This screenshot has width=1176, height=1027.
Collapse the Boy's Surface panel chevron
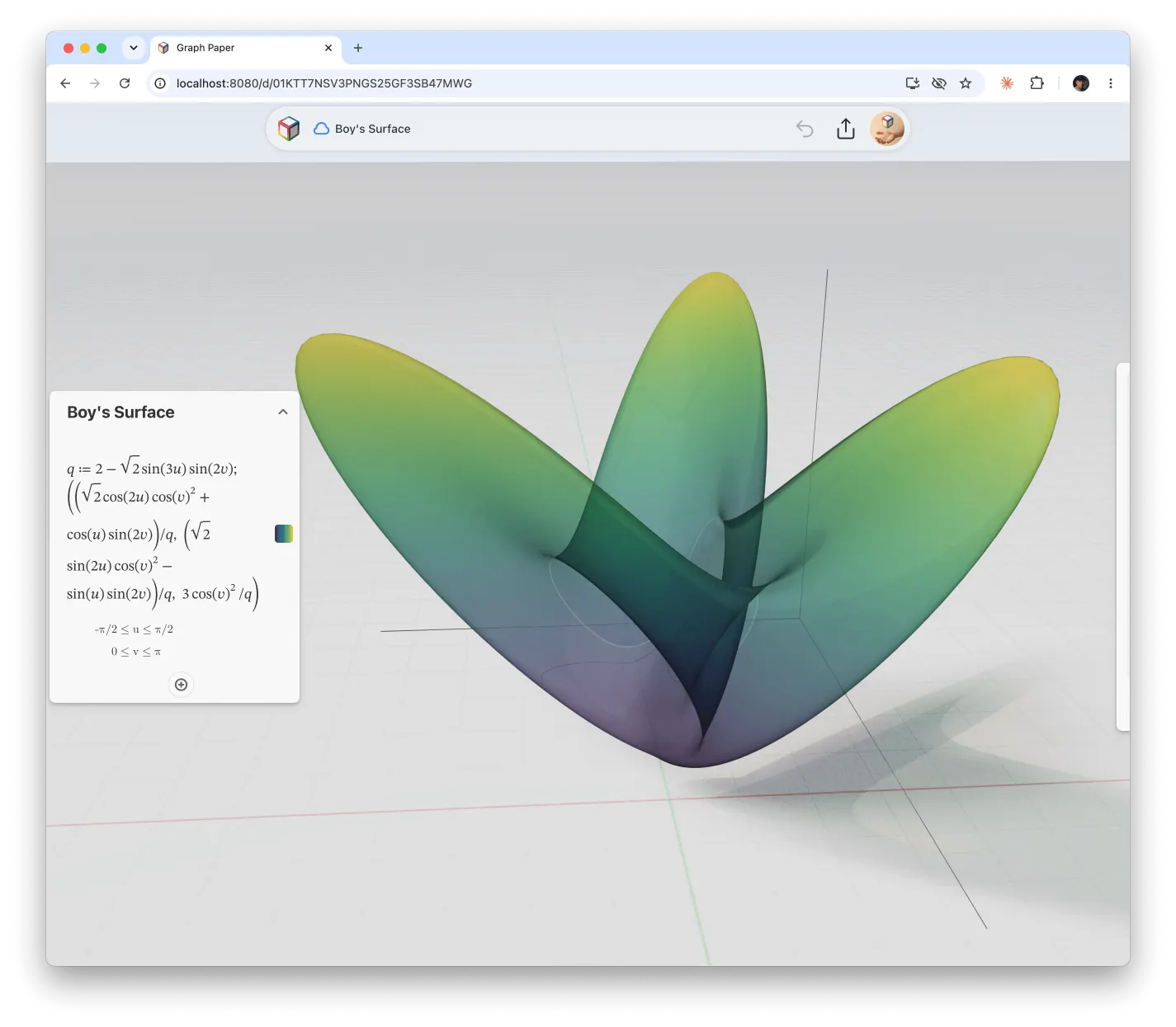coord(283,412)
